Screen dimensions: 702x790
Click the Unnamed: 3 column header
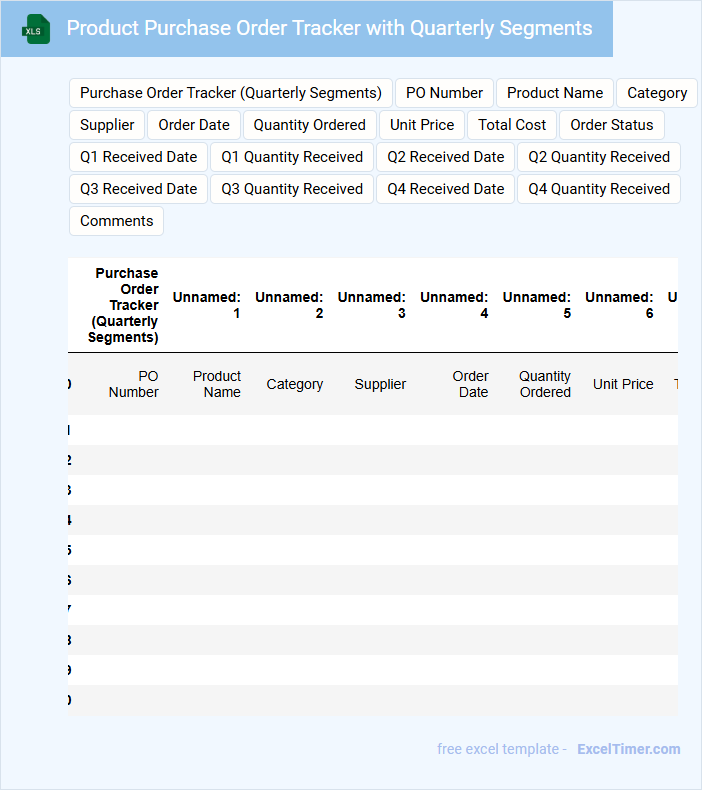coord(372,305)
